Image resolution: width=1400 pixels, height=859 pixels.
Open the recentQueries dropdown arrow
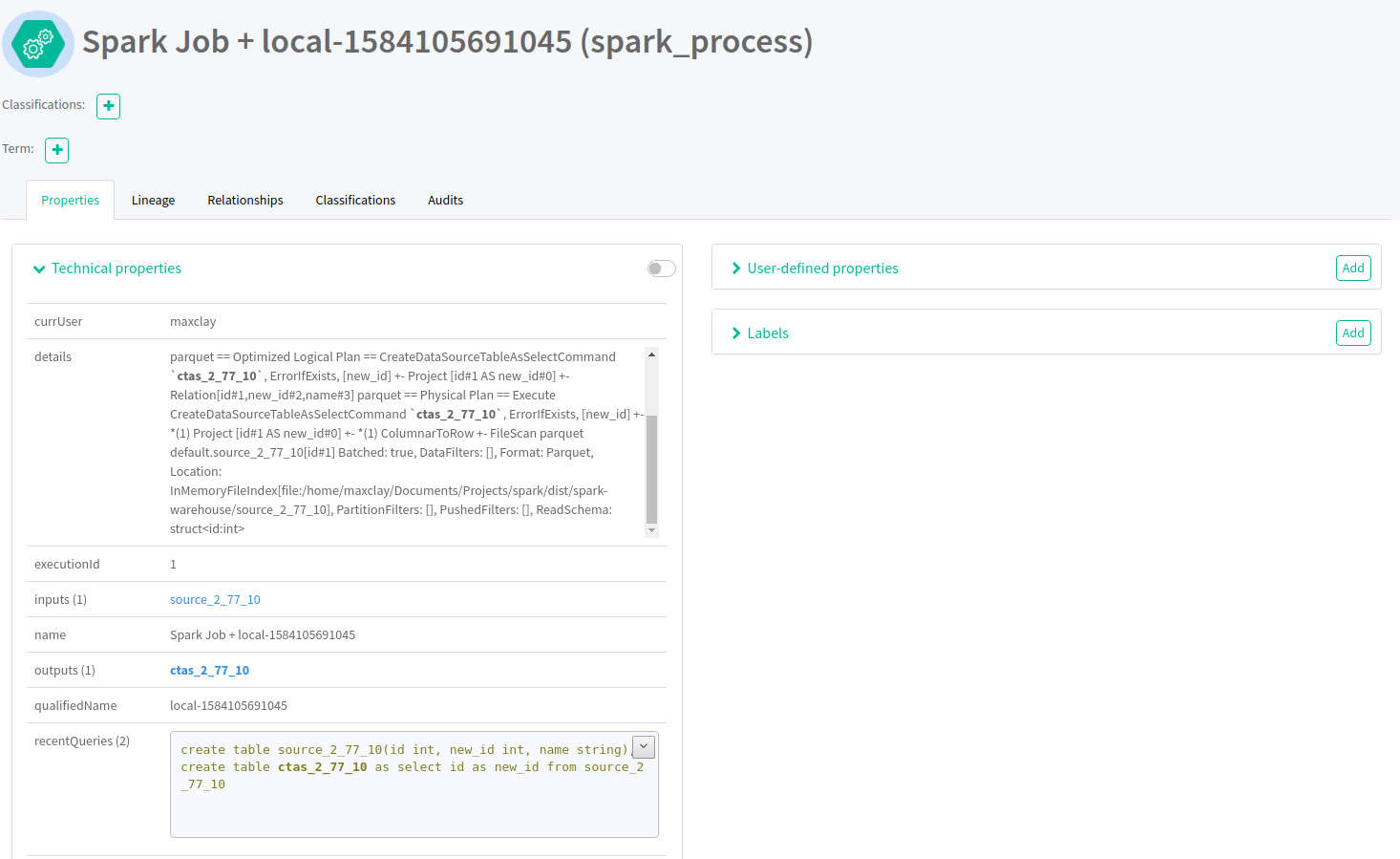(x=644, y=747)
